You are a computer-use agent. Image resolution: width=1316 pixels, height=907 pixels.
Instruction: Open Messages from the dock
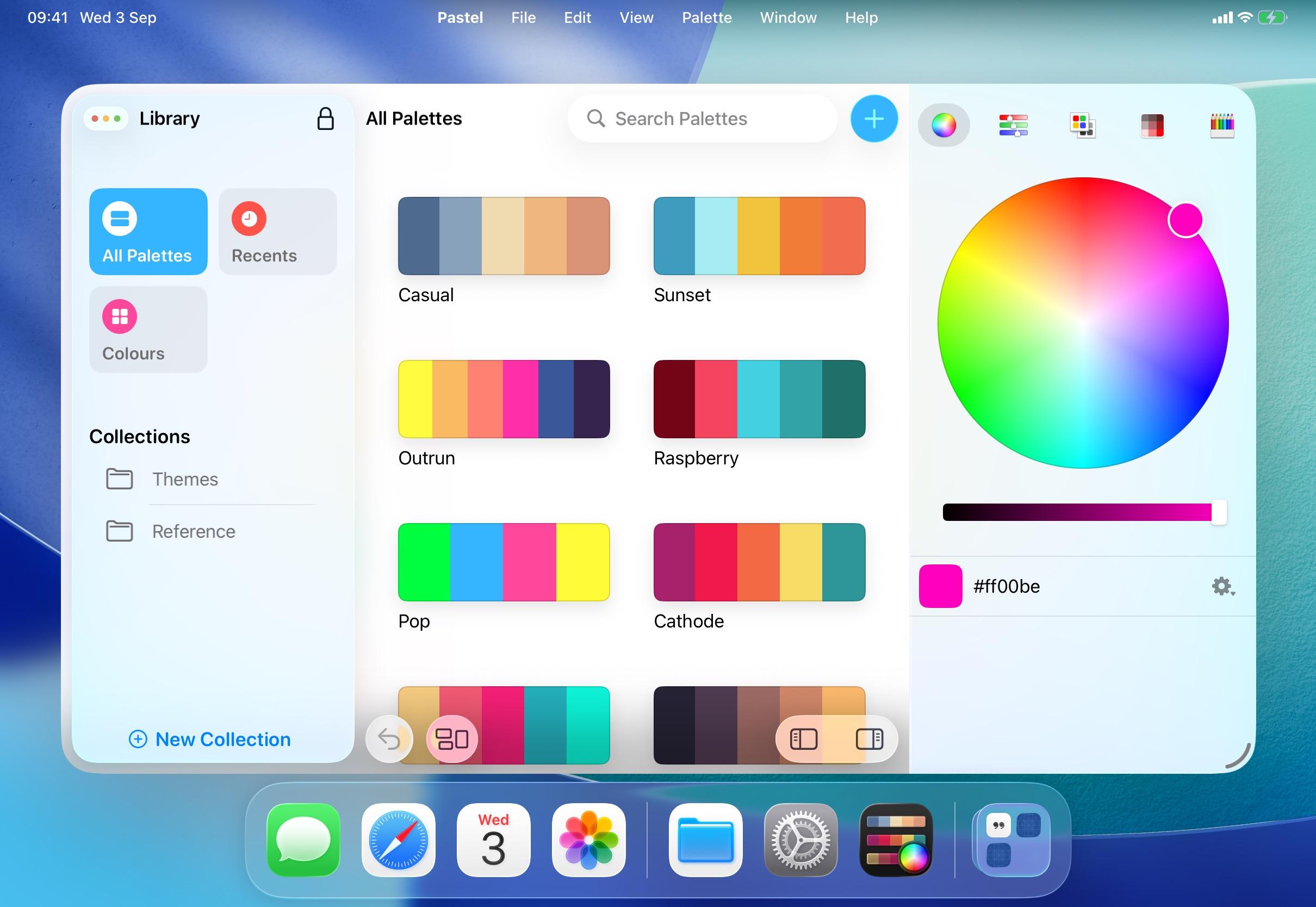click(303, 840)
